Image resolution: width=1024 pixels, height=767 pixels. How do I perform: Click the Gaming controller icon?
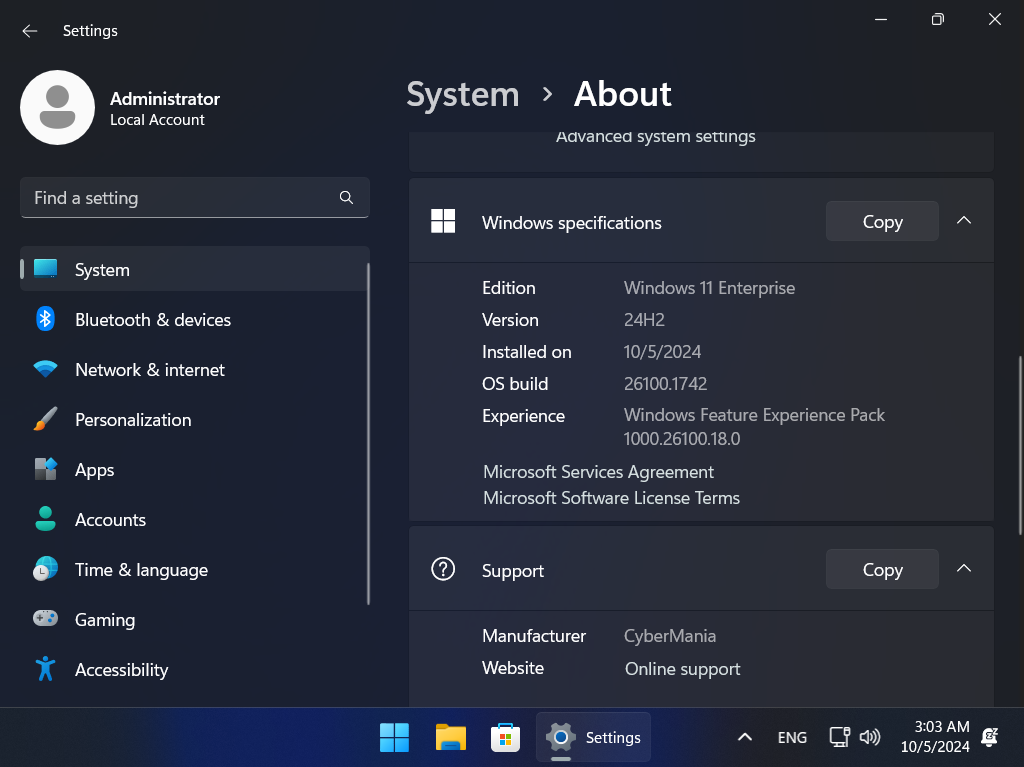click(45, 619)
